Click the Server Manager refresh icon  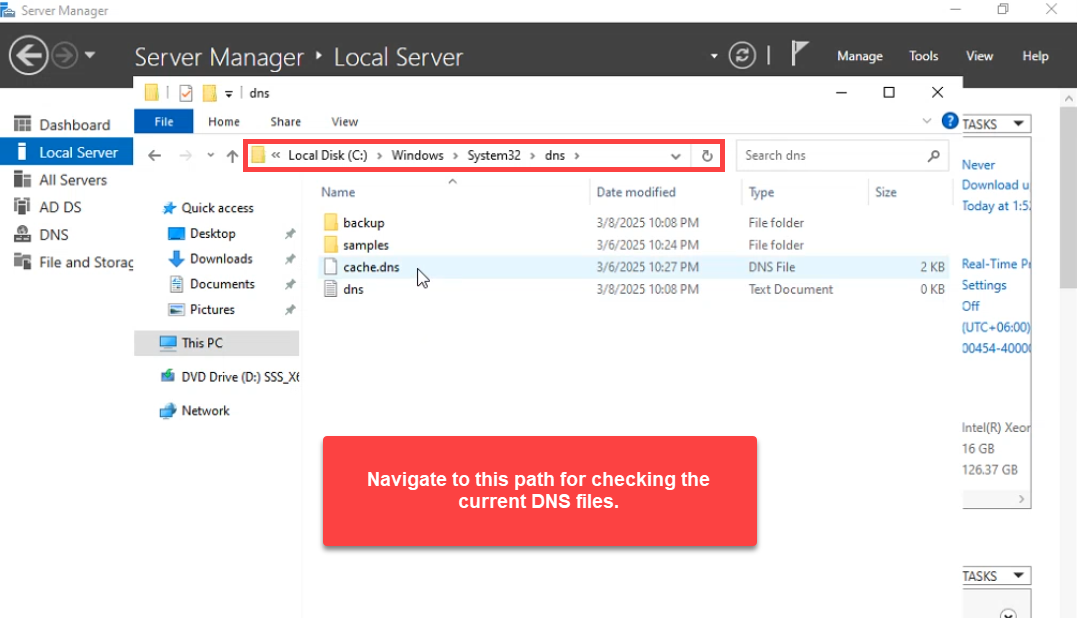tap(742, 56)
